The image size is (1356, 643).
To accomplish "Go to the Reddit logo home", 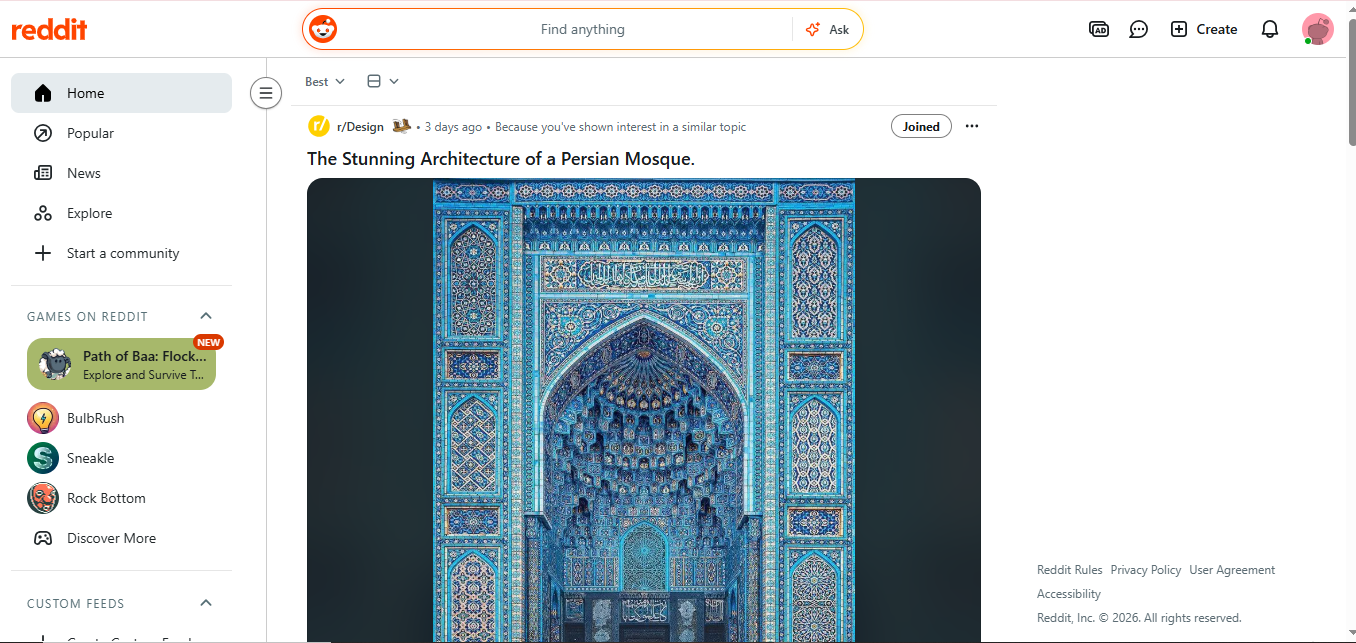I will point(49,29).
